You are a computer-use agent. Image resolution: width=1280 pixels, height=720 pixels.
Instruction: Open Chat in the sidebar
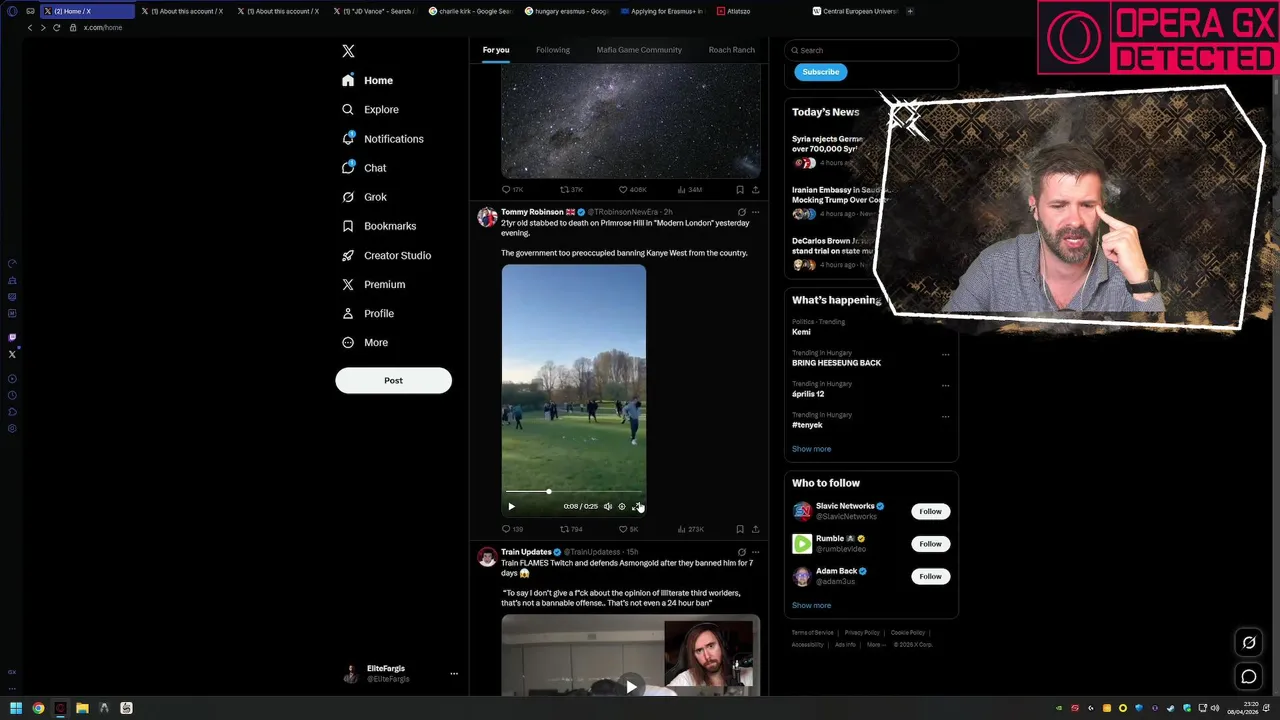click(x=364, y=167)
